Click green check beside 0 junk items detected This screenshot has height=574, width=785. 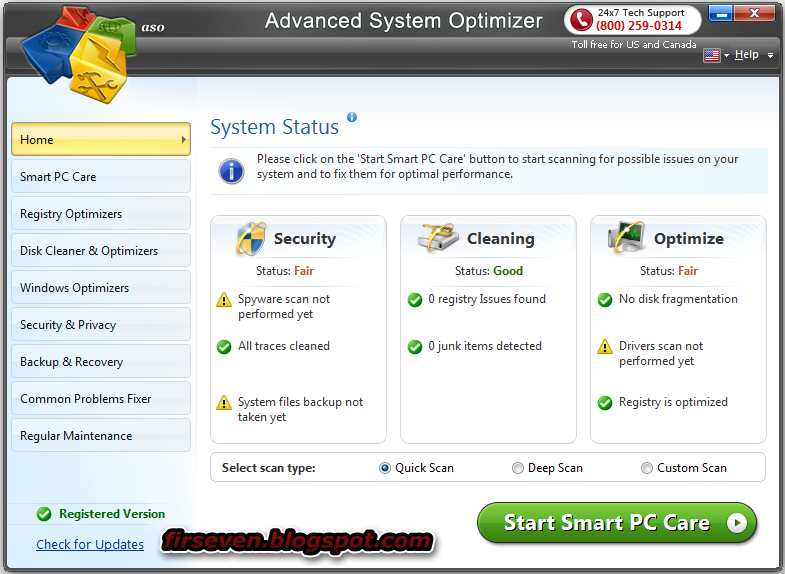415,346
